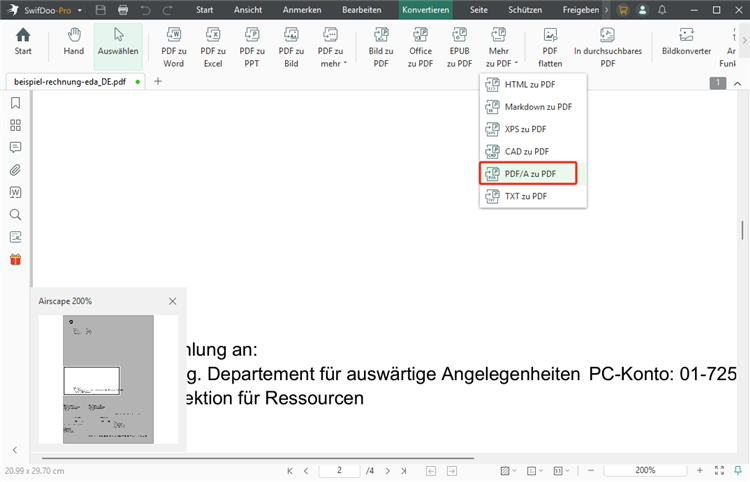Zoom out with minus button
The image size is (750, 482).
(591, 471)
